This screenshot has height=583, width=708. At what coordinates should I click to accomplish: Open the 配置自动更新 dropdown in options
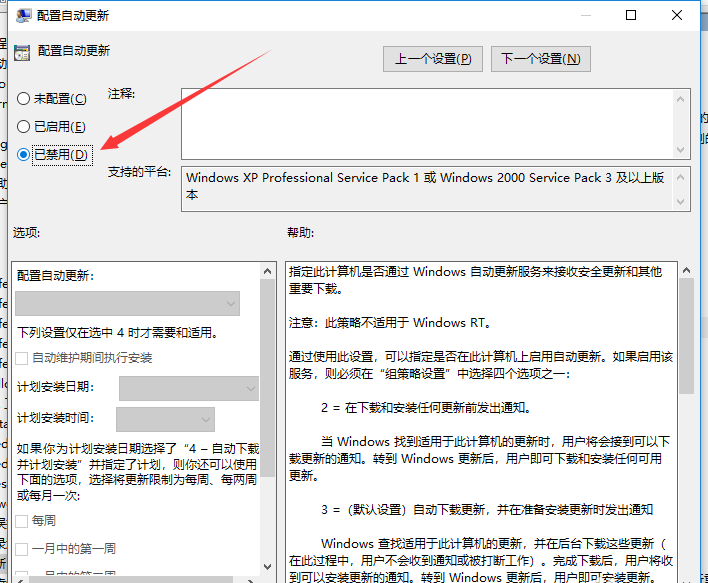[127, 303]
